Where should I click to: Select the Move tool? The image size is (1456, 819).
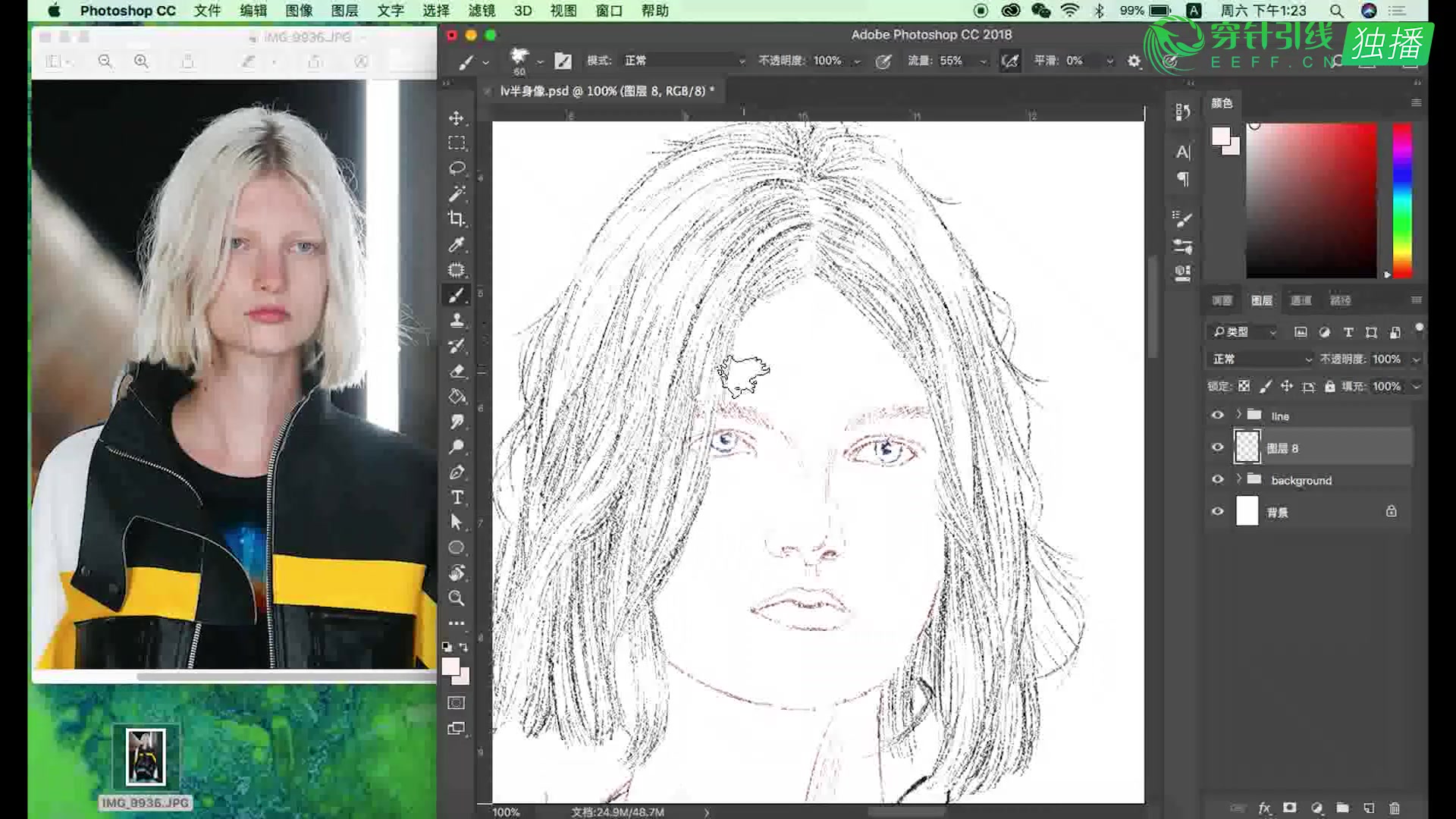(x=457, y=118)
